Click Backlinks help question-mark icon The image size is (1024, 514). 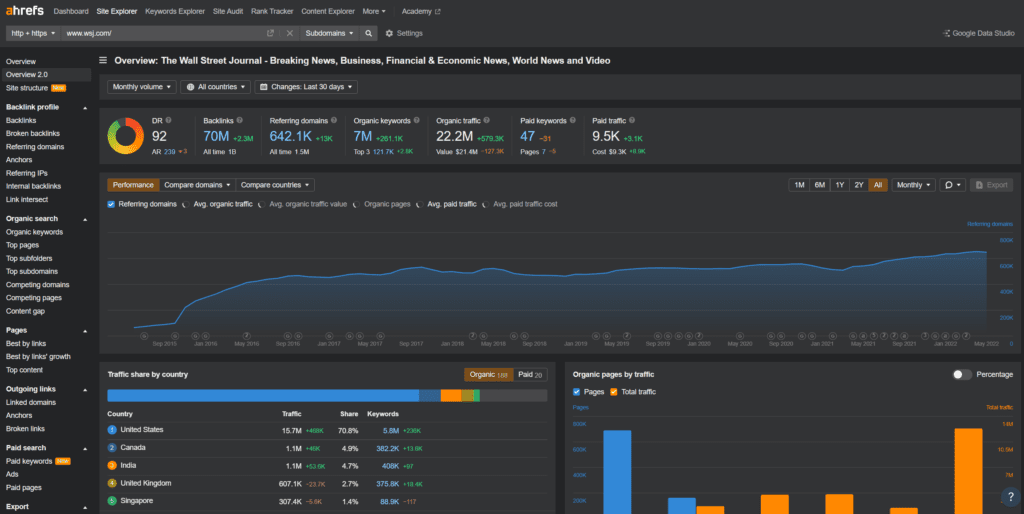point(240,120)
